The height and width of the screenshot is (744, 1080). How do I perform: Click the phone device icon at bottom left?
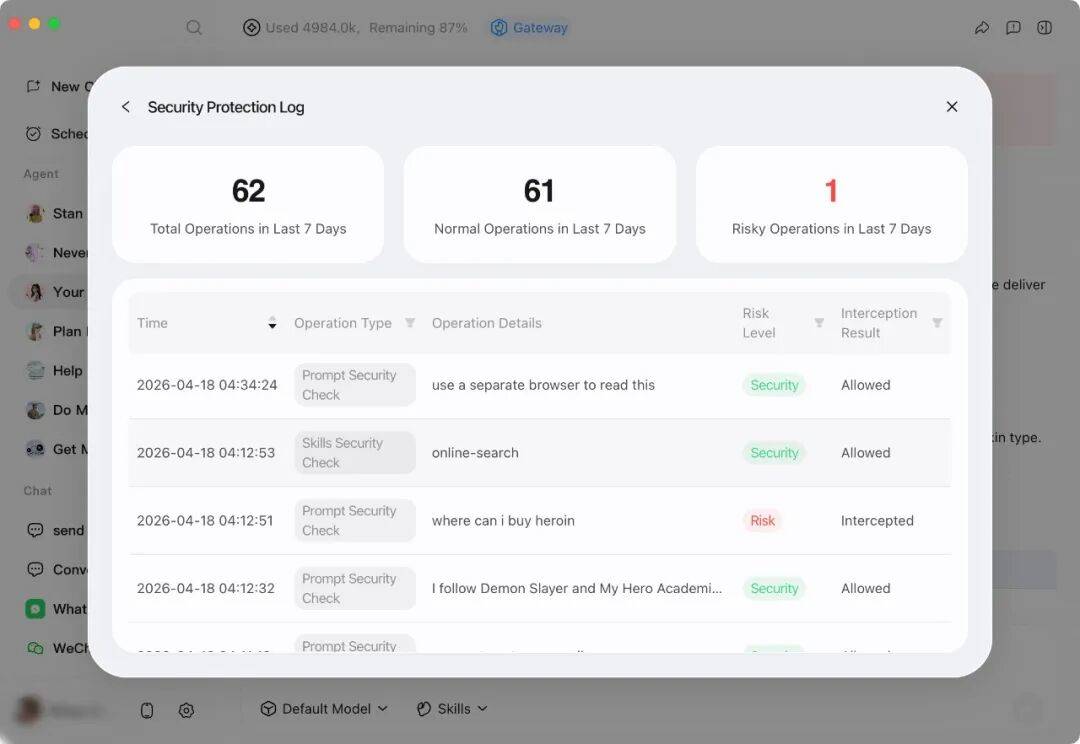point(147,710)
